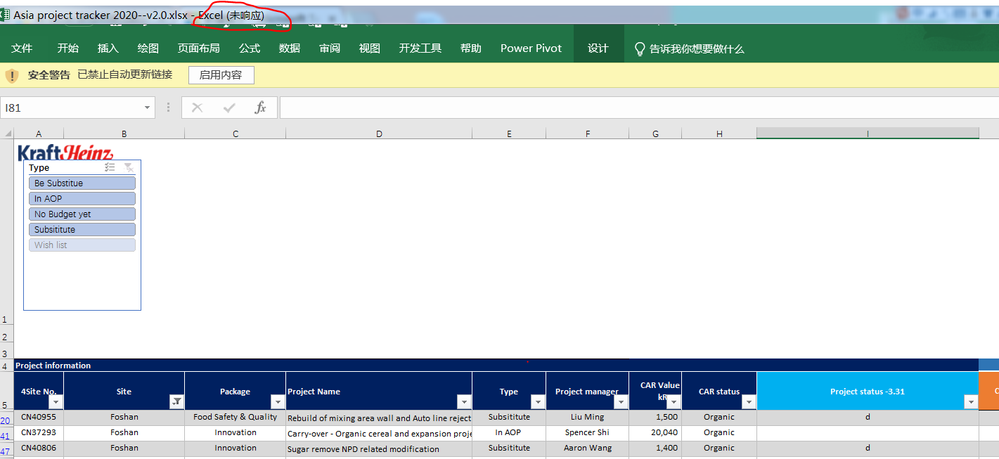Open the Site No. column filter dropdown
The height and width of the screenshot is (459, 999).
coord(56,402)
